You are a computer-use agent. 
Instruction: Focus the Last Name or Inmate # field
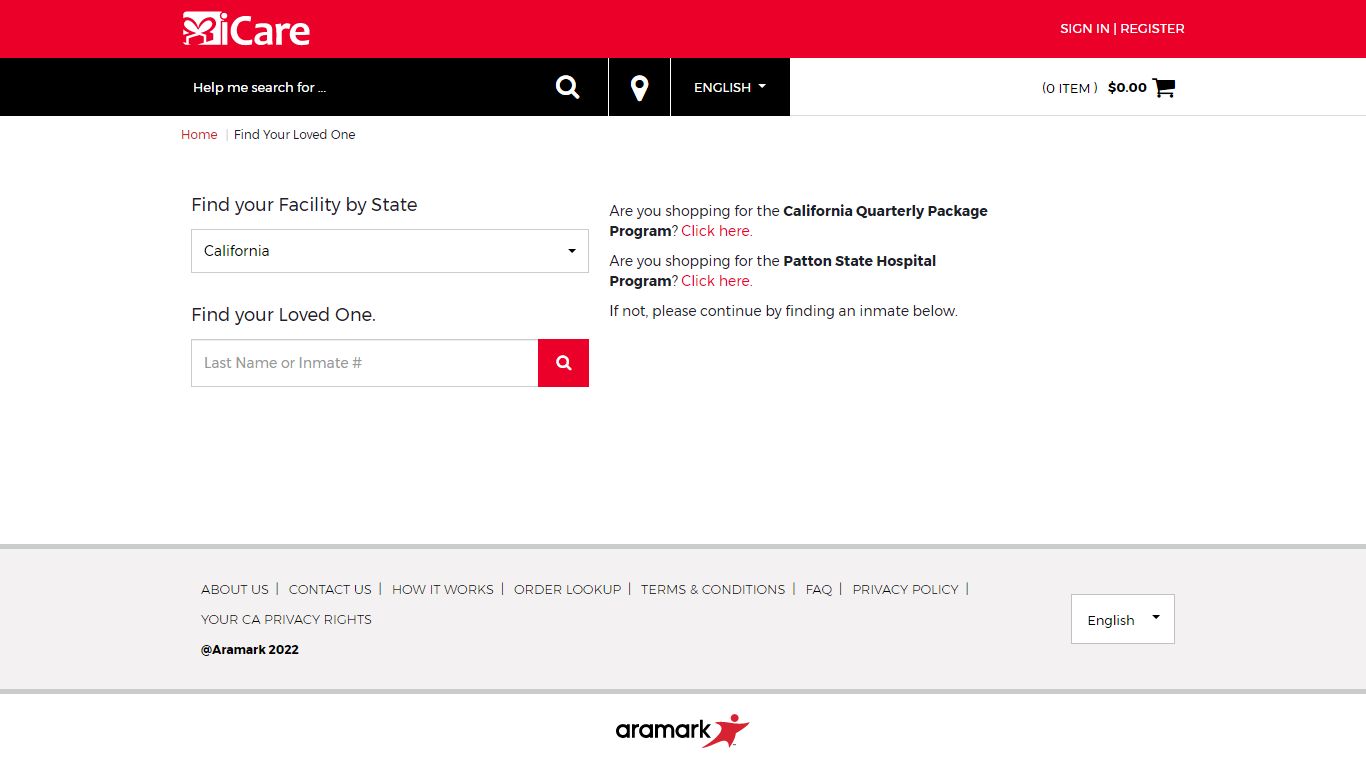click(x=365, y=363)
